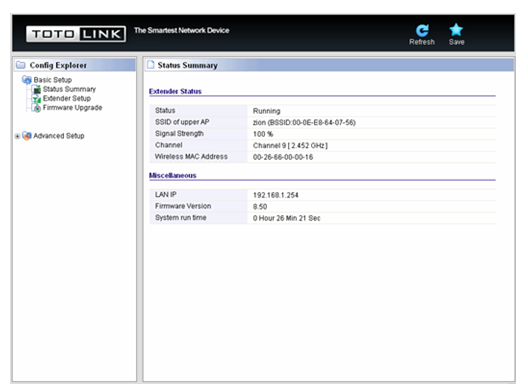Click the Save label text
This screenshot has height=391, width=528.
[457, 42]
